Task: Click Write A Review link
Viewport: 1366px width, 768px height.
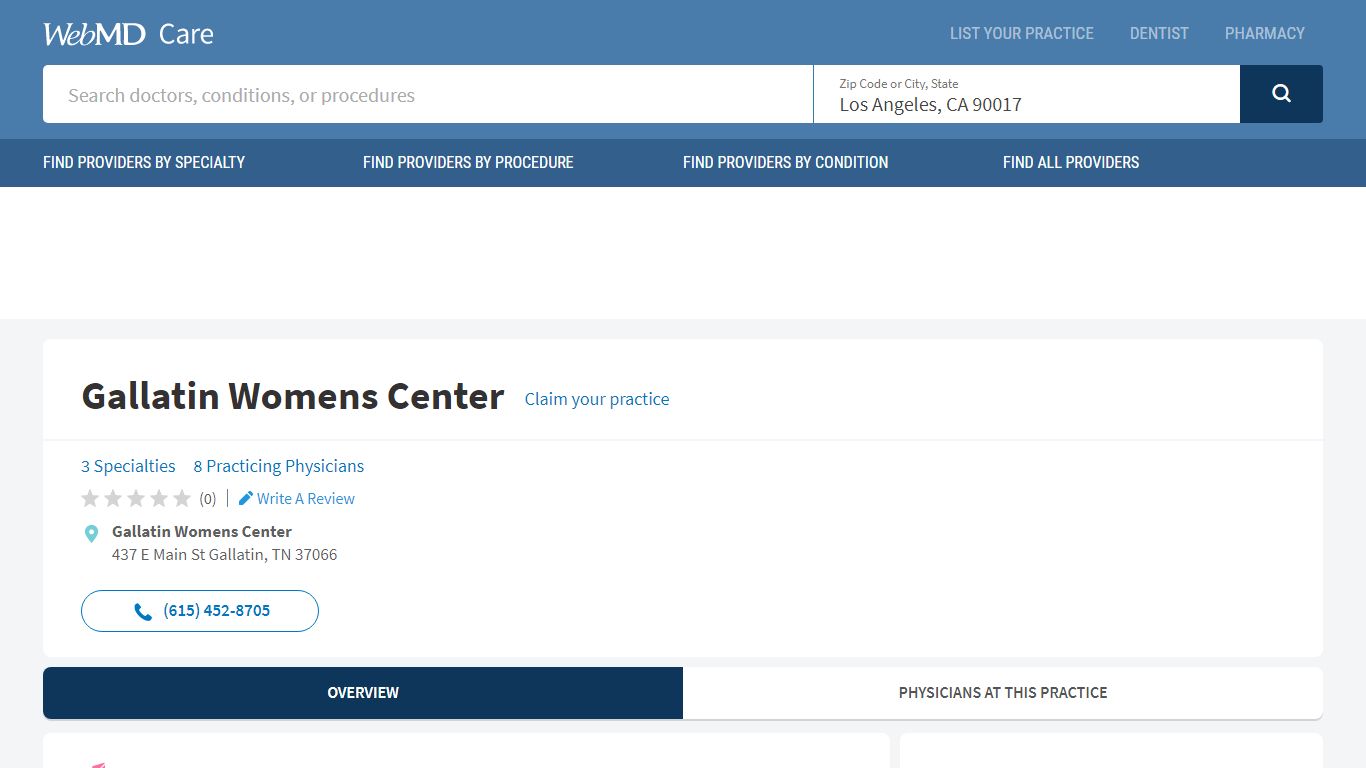Action: [x=306, y=498]
